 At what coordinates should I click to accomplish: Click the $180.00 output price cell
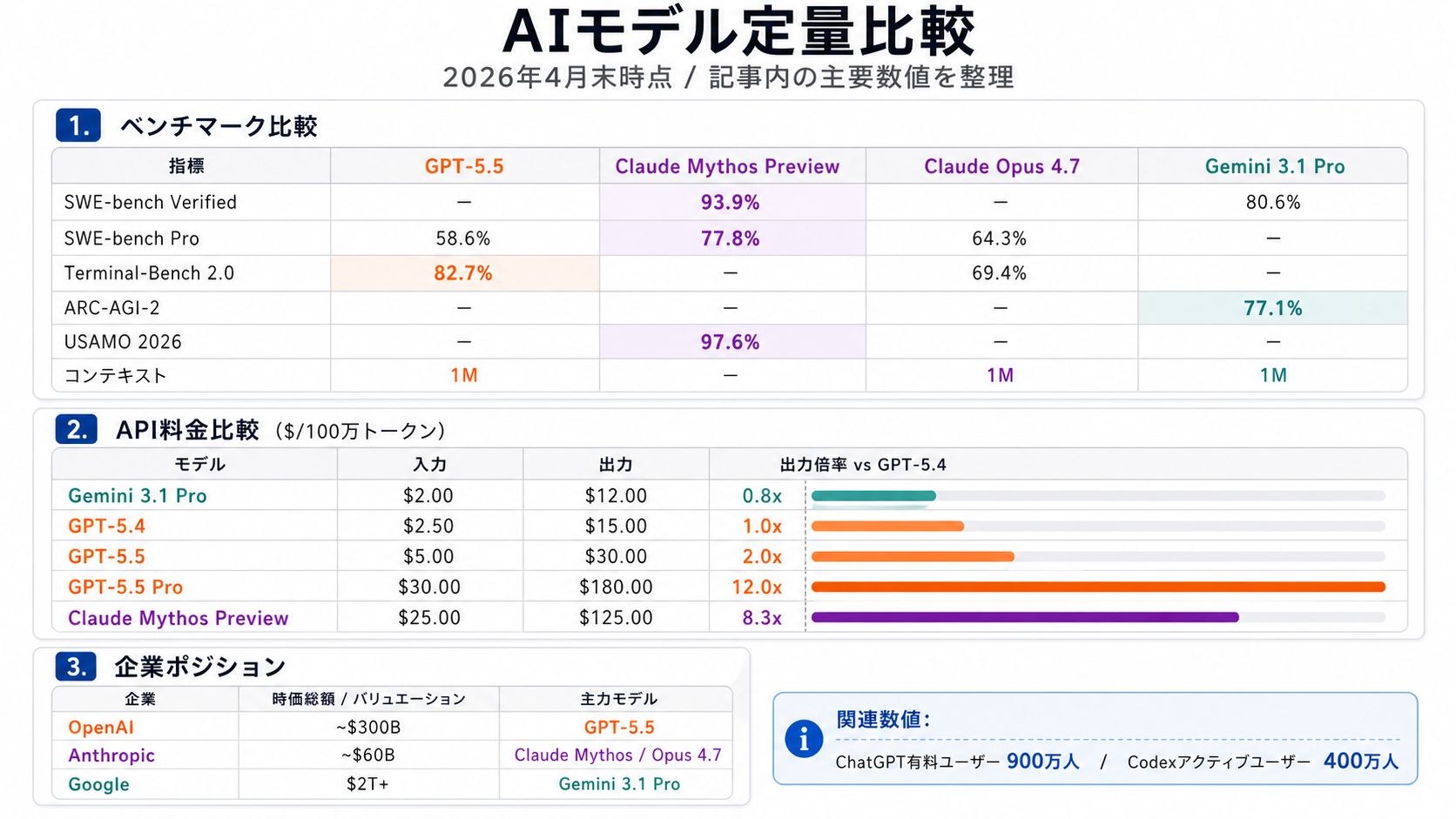point(616,587)
